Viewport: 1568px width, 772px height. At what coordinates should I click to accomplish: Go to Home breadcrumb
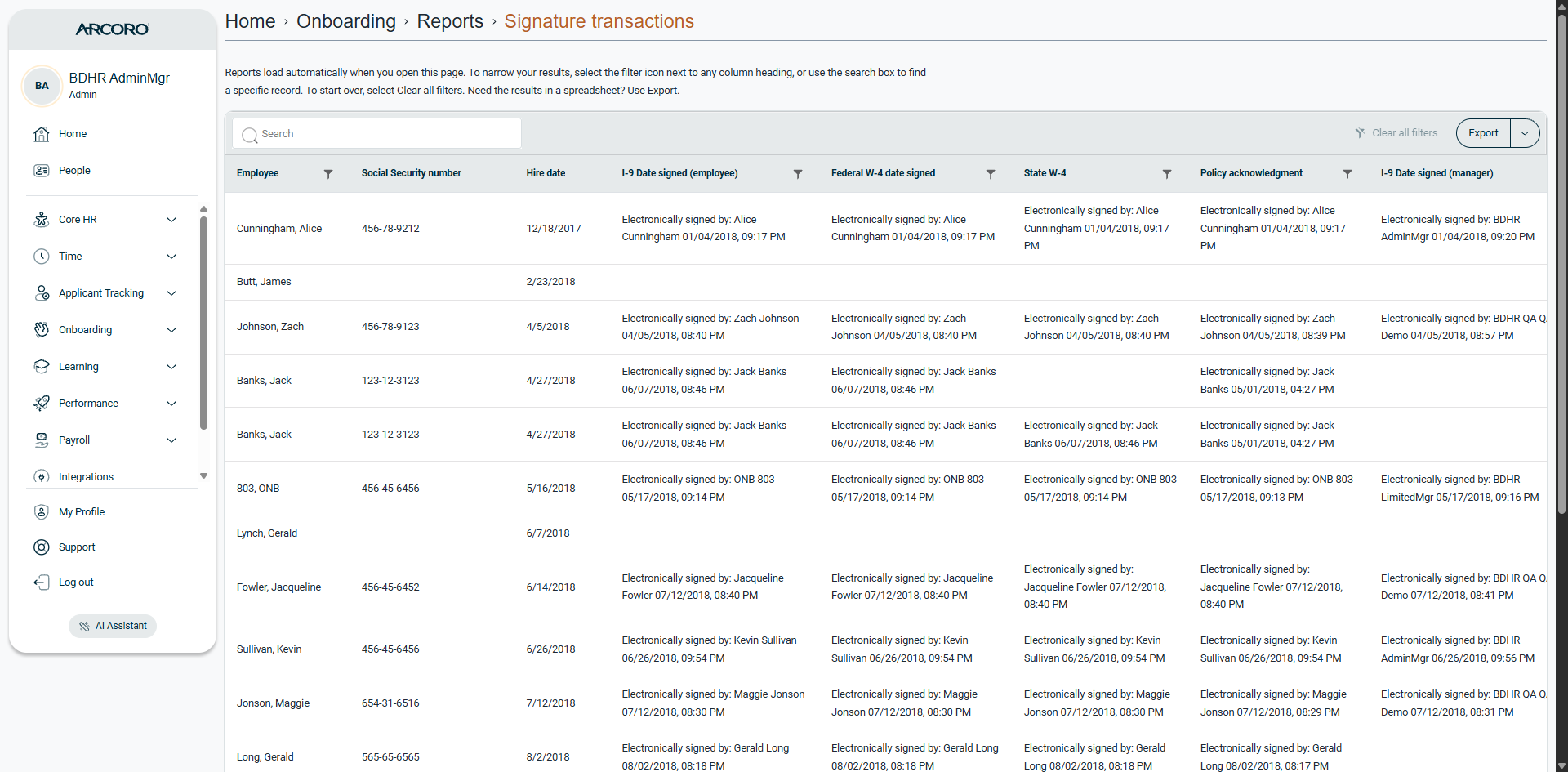250,21
